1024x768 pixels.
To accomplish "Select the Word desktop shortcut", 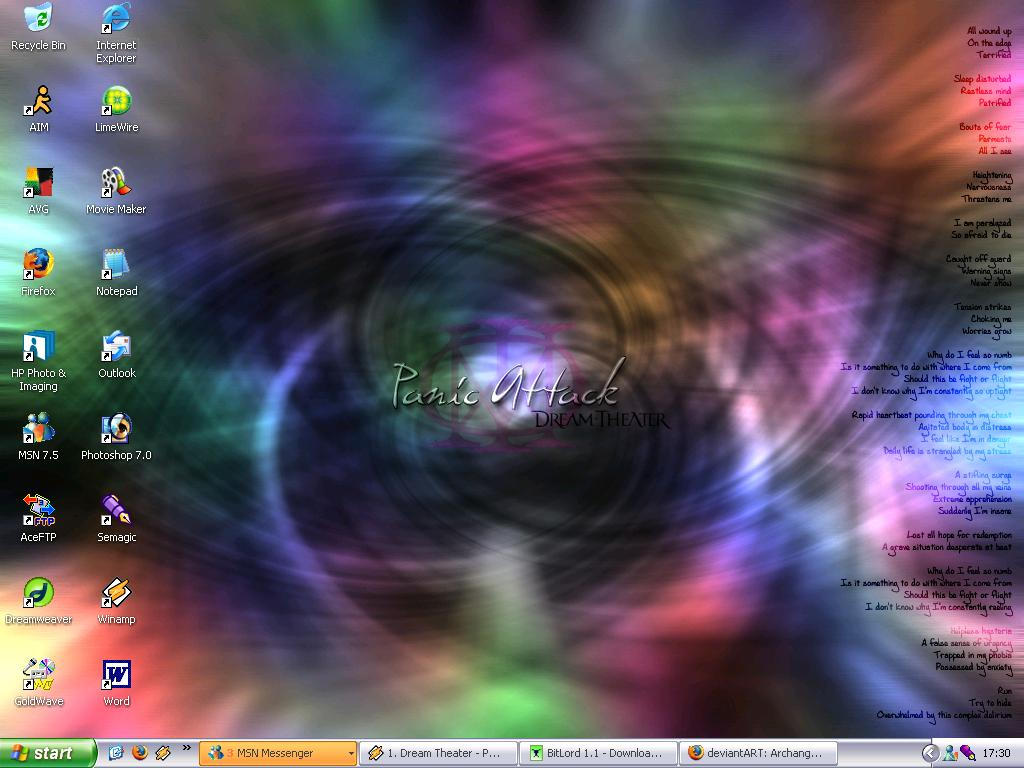I will pos(116,682).
